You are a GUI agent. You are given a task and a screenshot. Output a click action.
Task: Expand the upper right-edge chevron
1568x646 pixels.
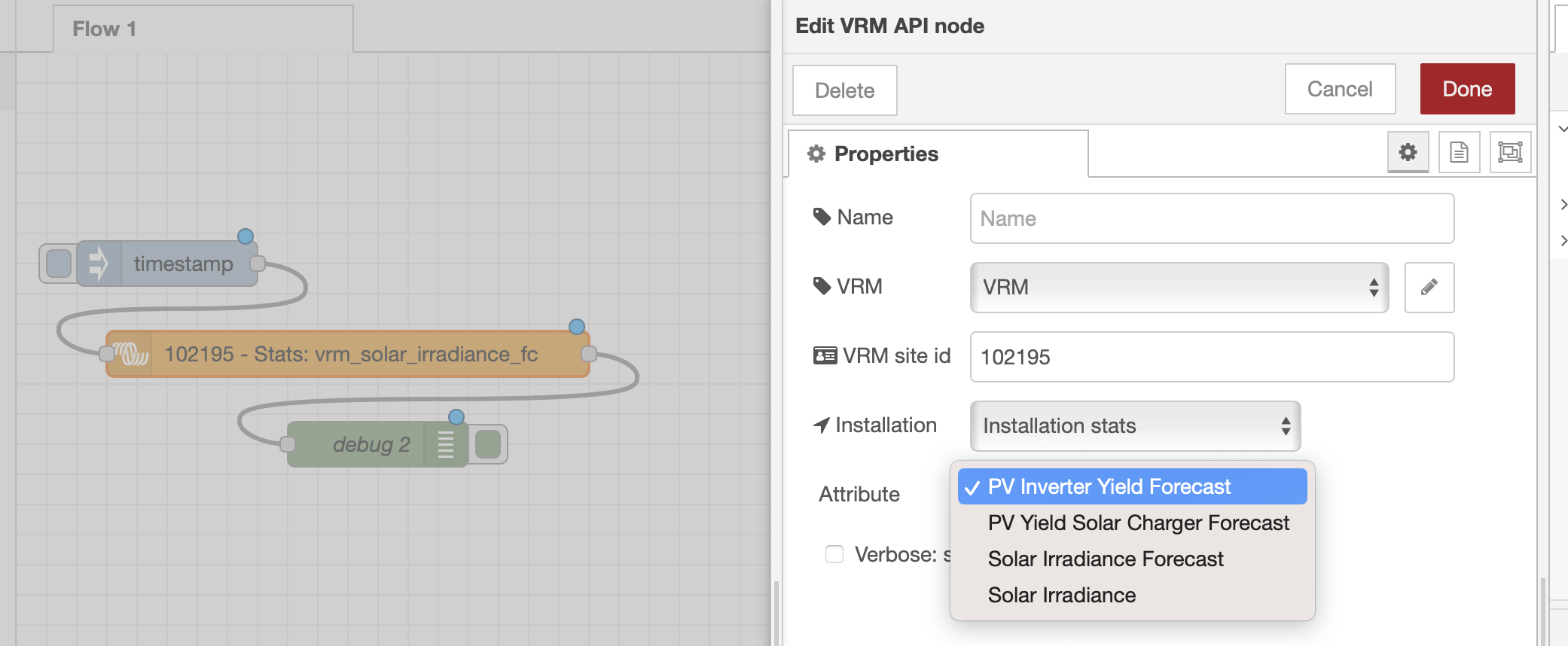(1563, 204)
